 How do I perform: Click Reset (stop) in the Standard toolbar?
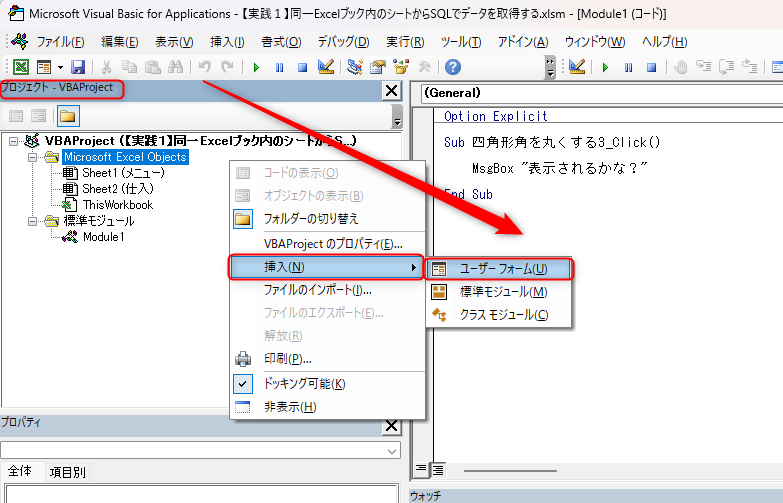pyautogui.click(x=302, y=67)
